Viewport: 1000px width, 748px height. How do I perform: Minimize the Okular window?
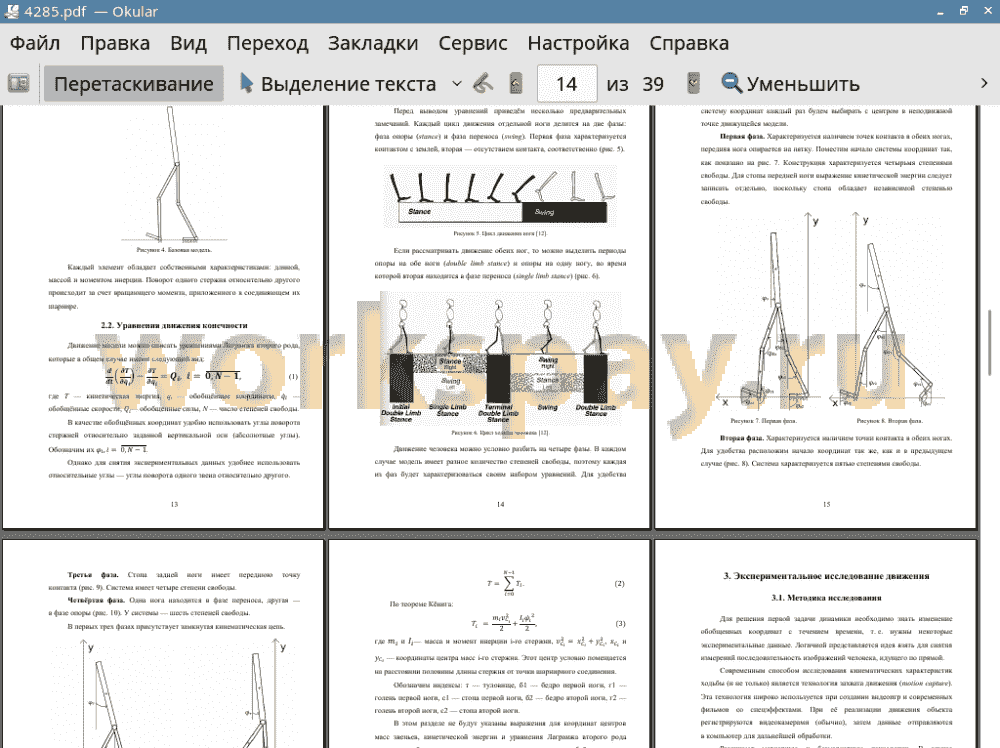941,12
